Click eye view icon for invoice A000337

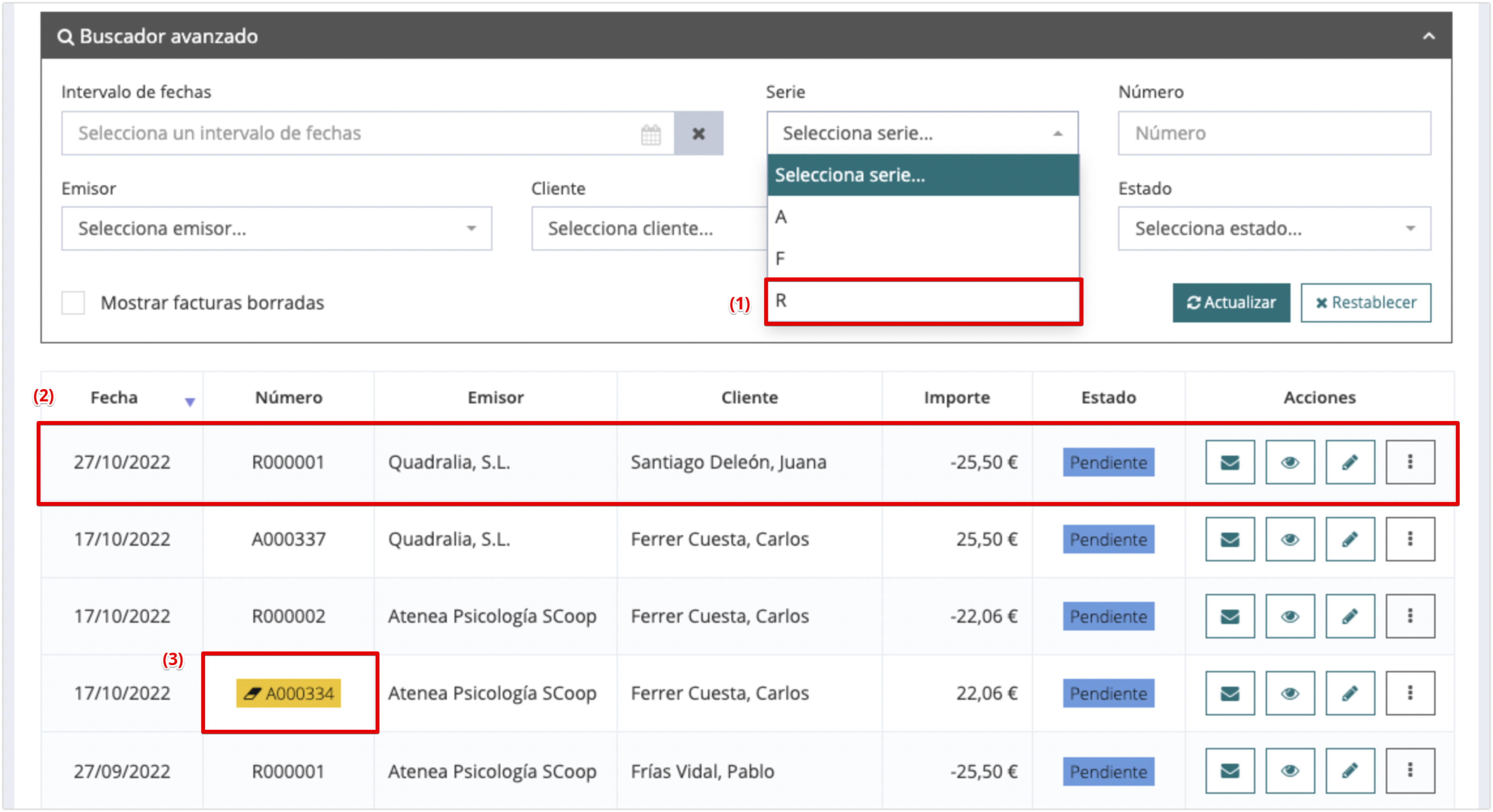pyautogui.click(x=1290, y=539)
